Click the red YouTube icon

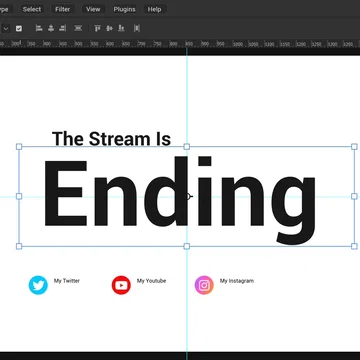(x=121, y=285)
